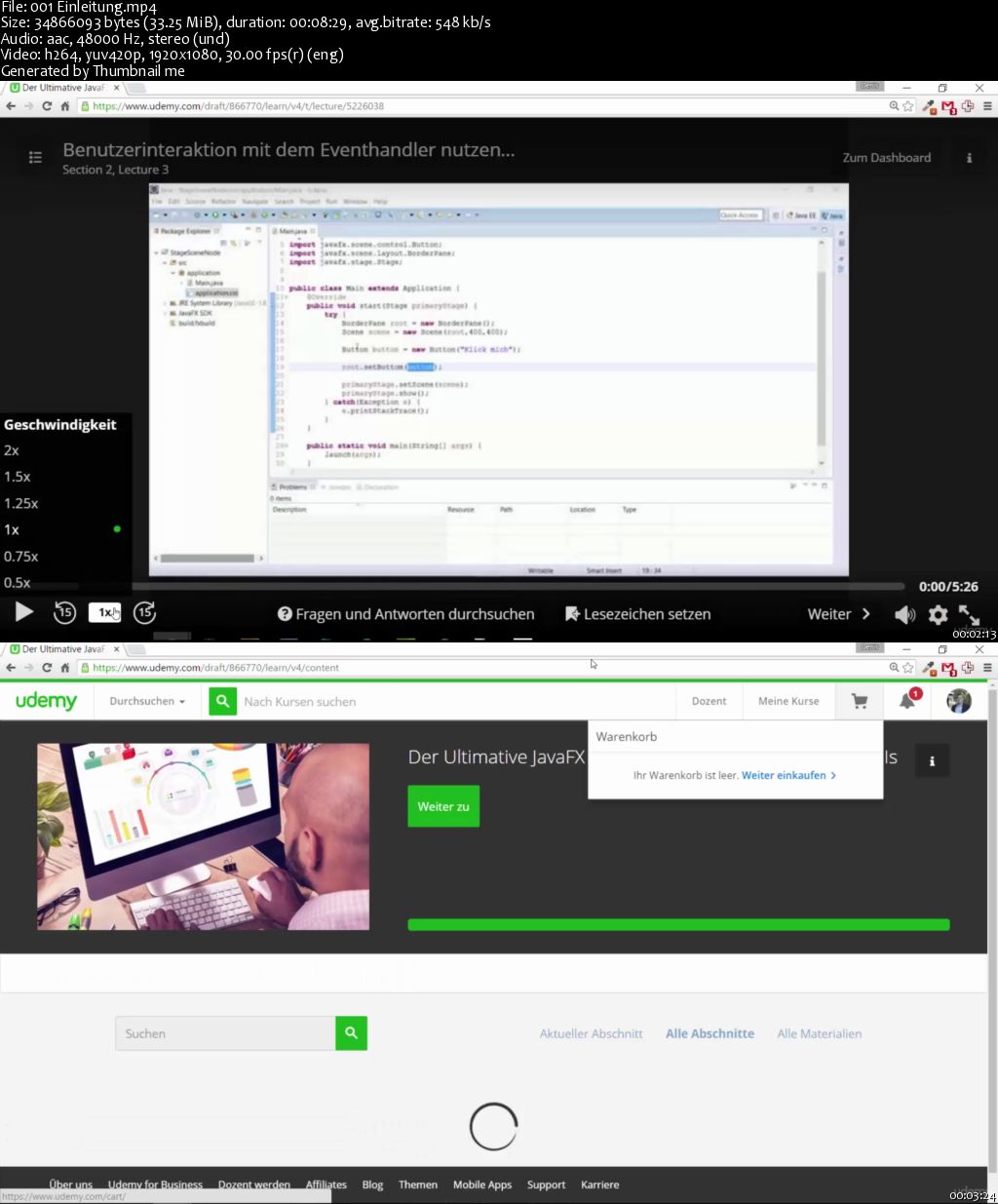The height and width of the screenshot is (1204, 998).
Task: Reload the lecture page browser
Action: point(47,106)
